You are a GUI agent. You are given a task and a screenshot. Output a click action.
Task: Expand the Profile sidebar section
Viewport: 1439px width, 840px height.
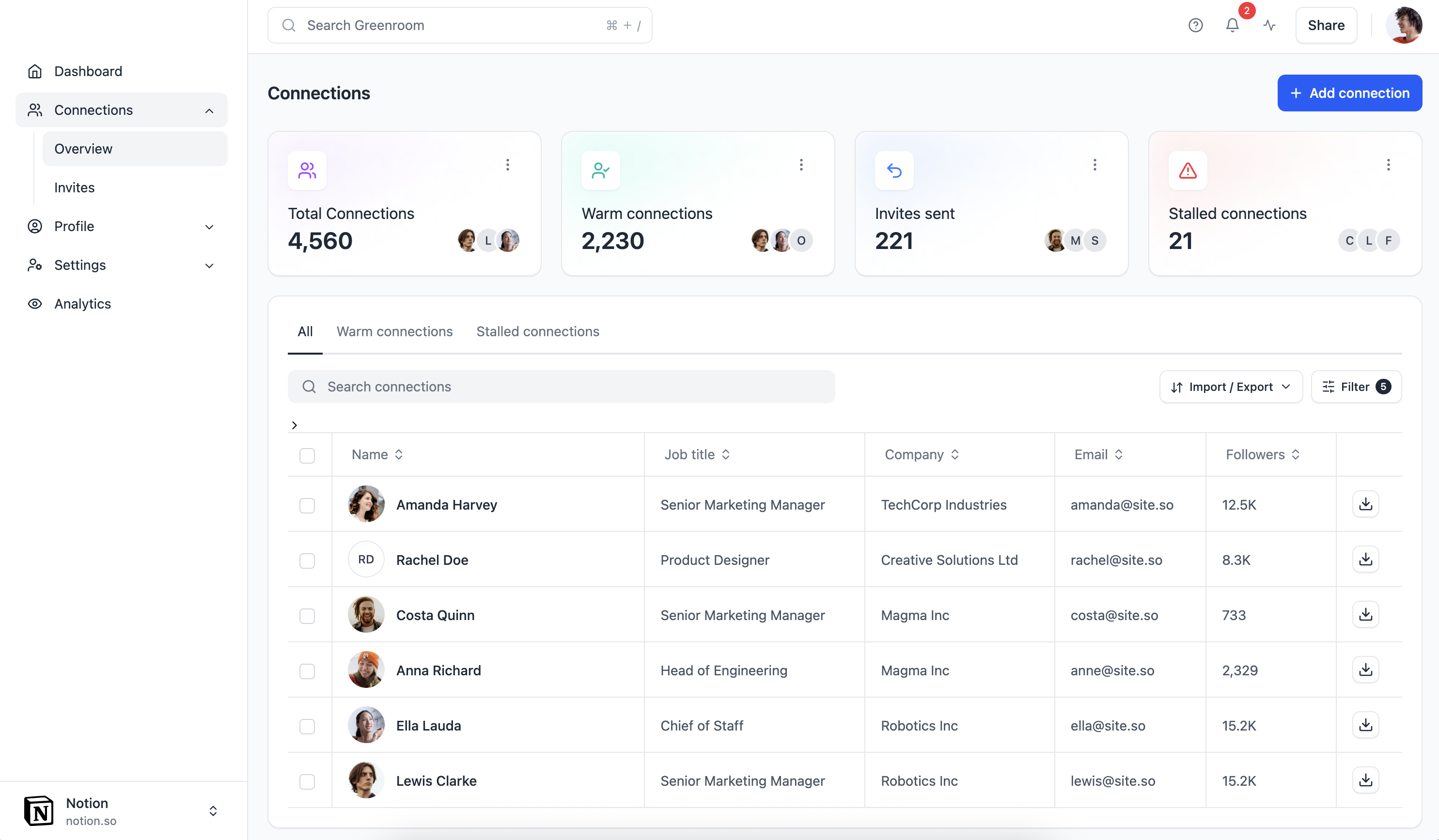209,227
